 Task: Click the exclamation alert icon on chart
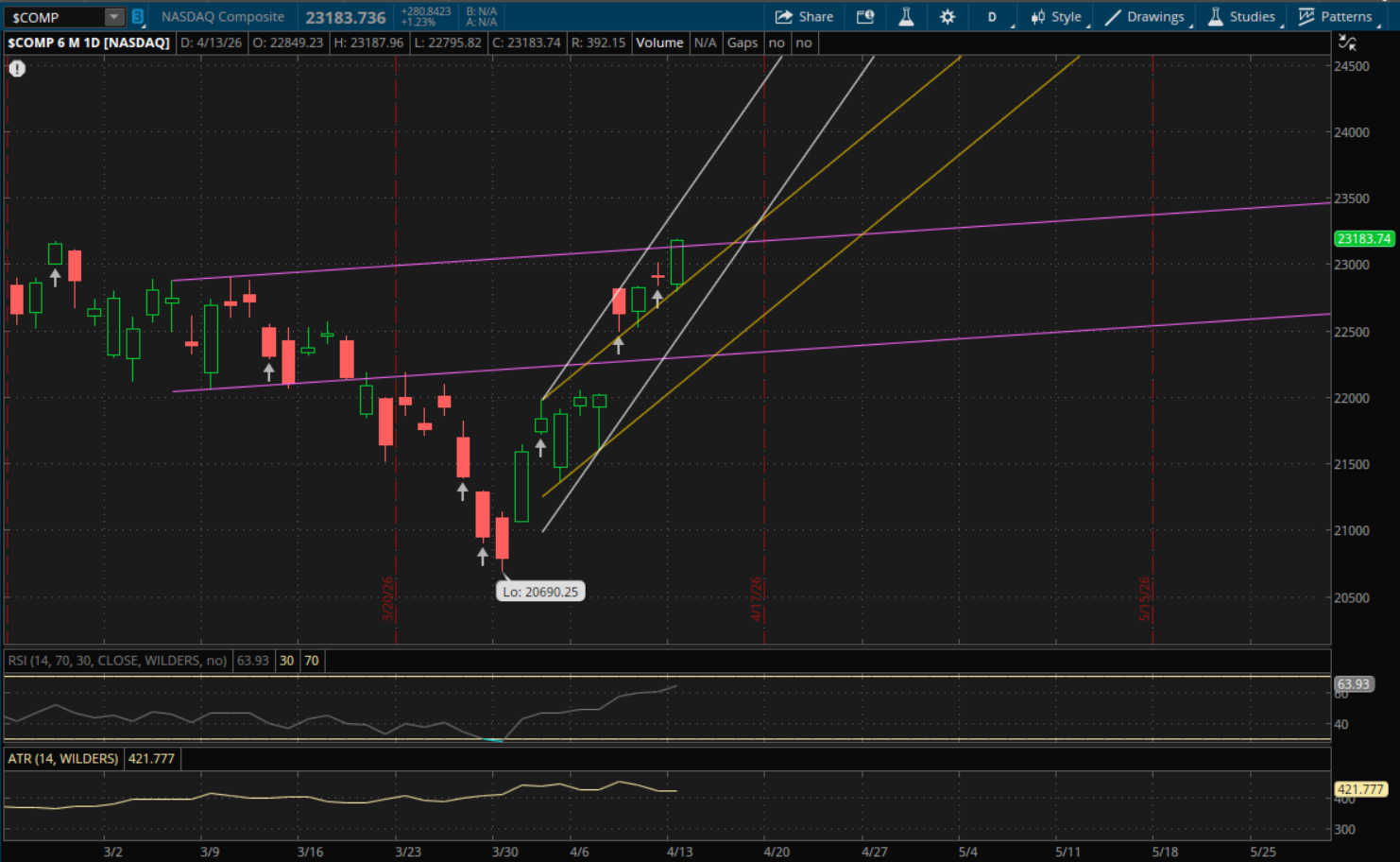click(17, 68)
